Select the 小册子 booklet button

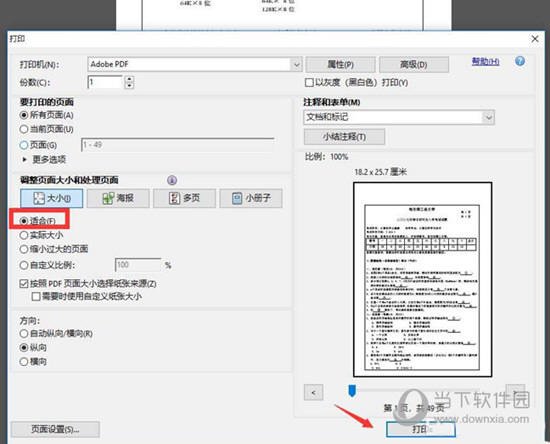coord(251,198)
